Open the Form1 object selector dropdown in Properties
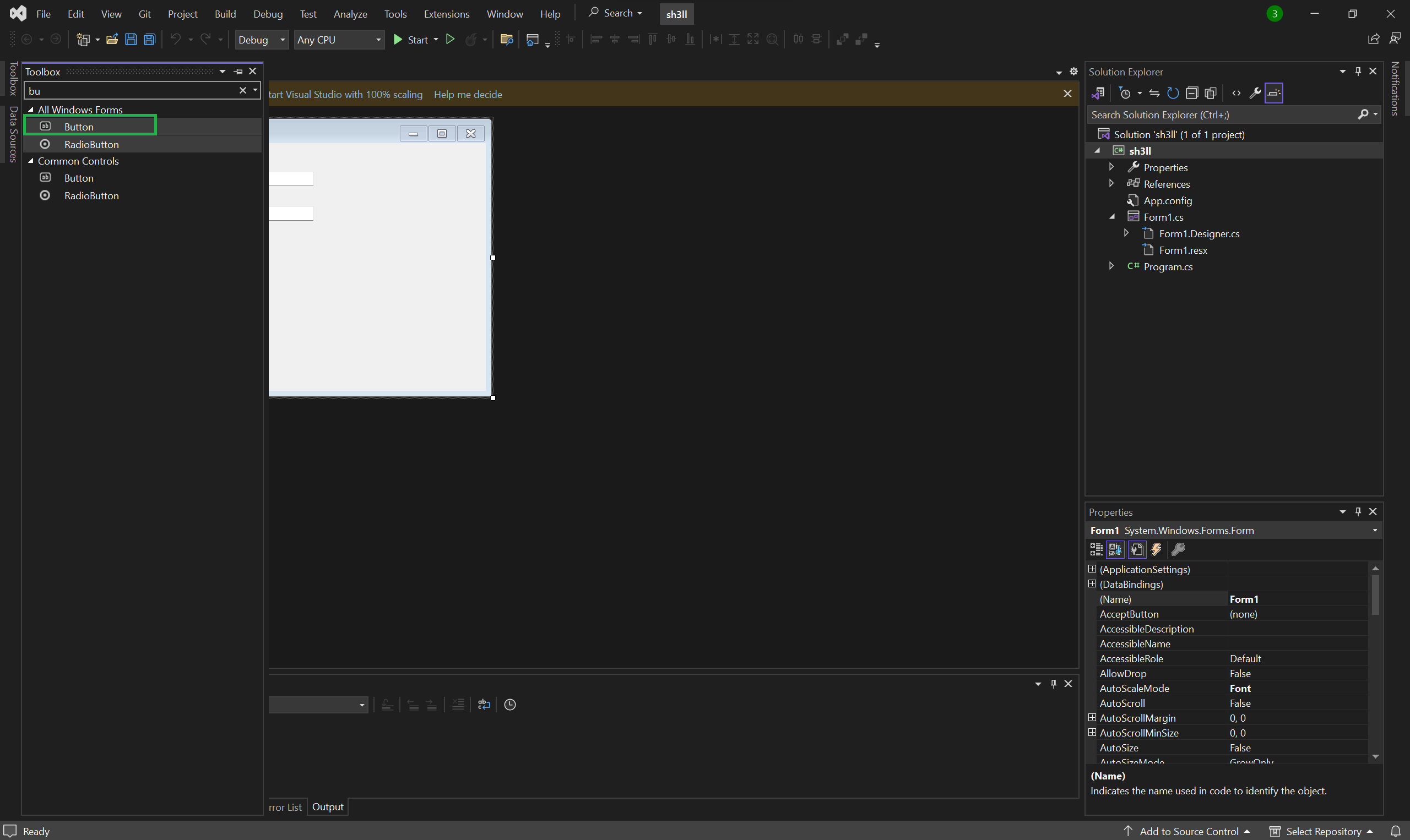This screenshot has width=1410, height=840. coord(1375,531)
